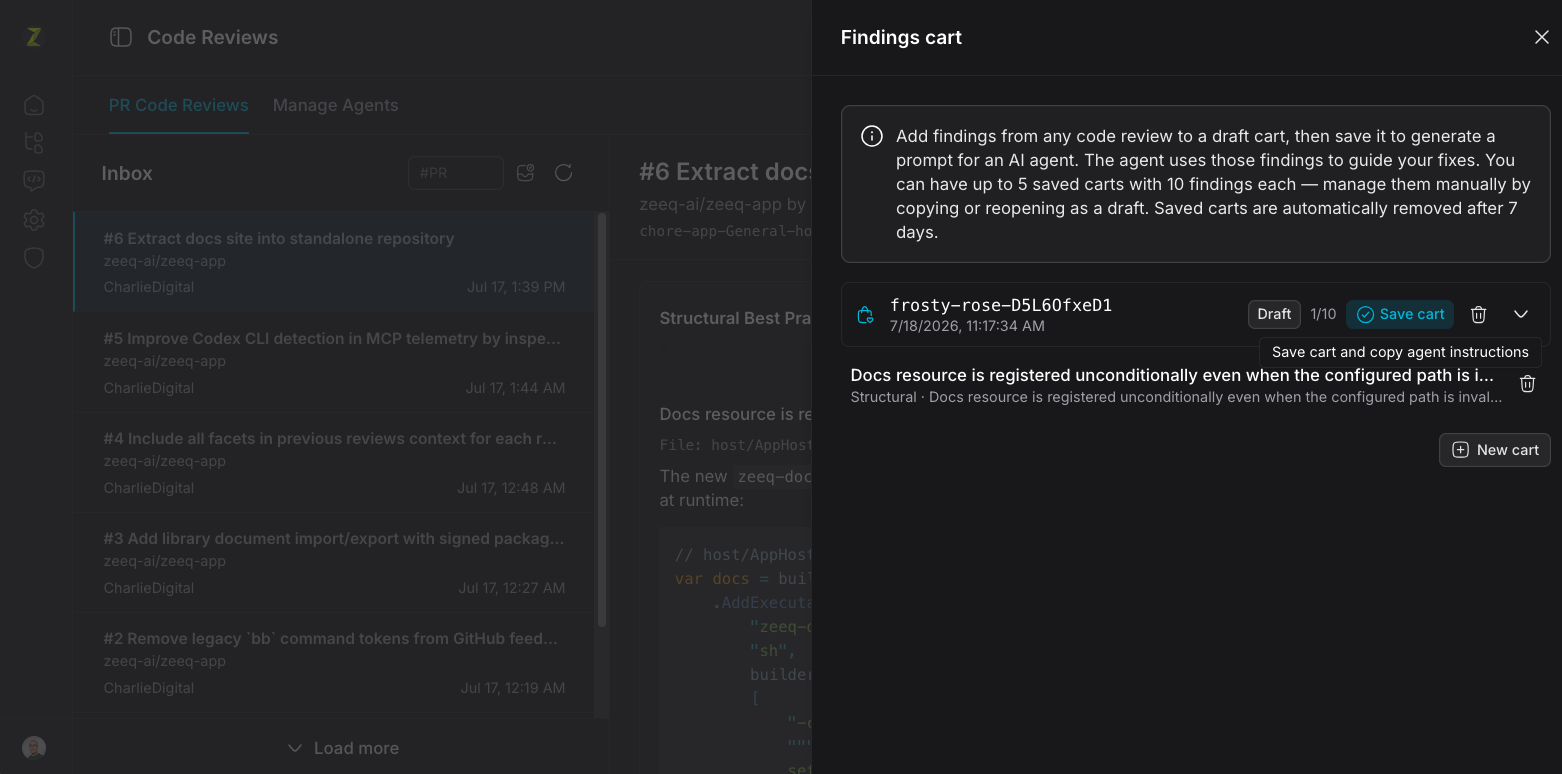
Task: Click the Inbox heading
Action: (127, 173)
